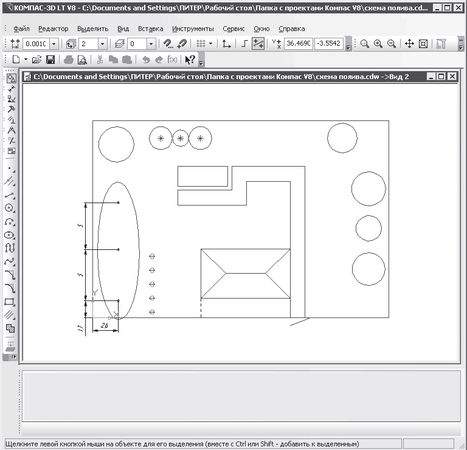Click the layers state icon before field 0
This screenshot has height=450, width=467.
click(119, 44)
